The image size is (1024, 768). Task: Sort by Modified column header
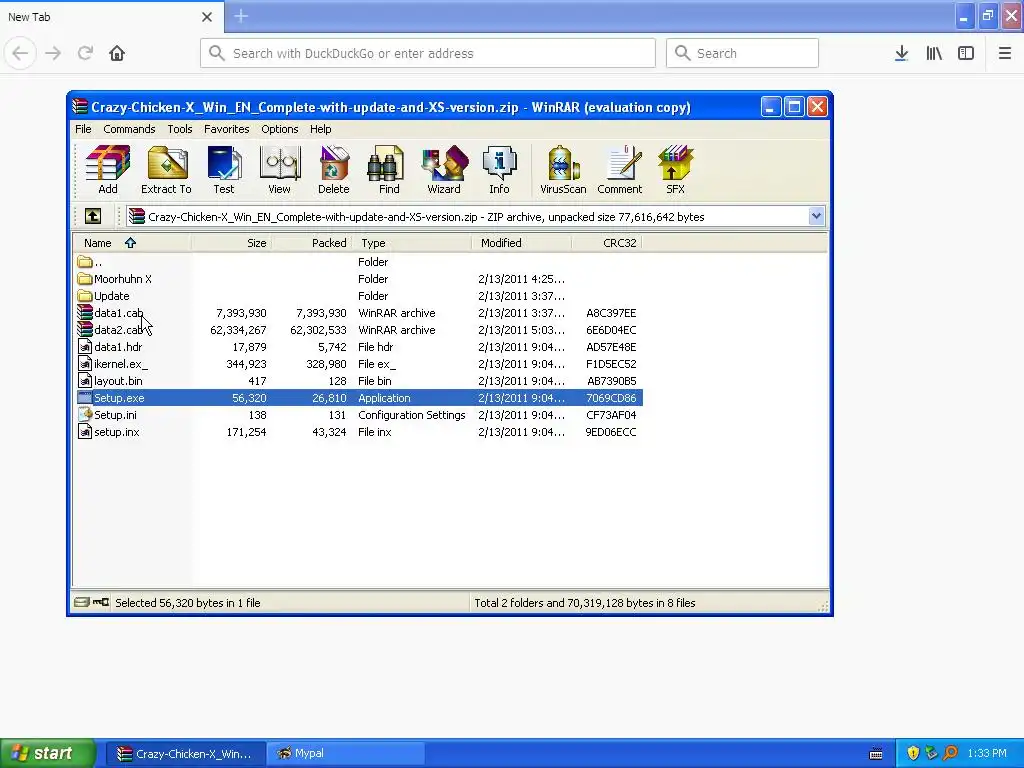pyautogui.click(x=522, y=243)
